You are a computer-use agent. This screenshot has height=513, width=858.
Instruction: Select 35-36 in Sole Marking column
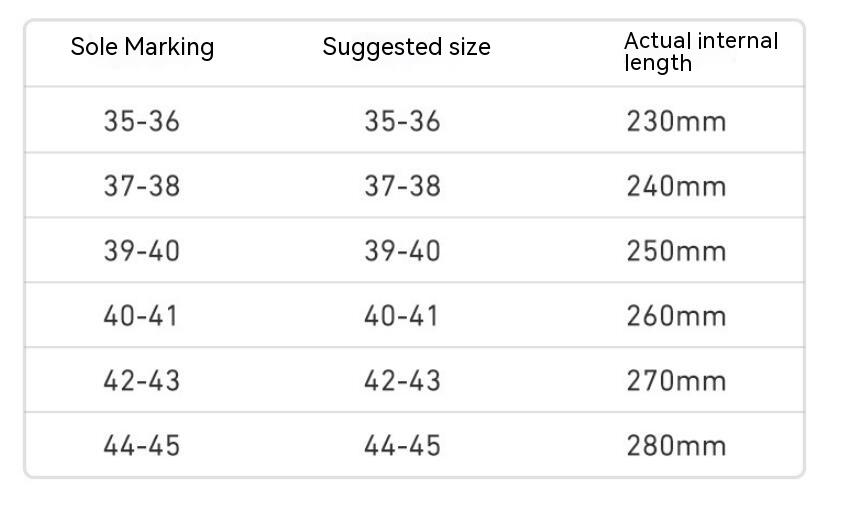(x=141, y=121)
